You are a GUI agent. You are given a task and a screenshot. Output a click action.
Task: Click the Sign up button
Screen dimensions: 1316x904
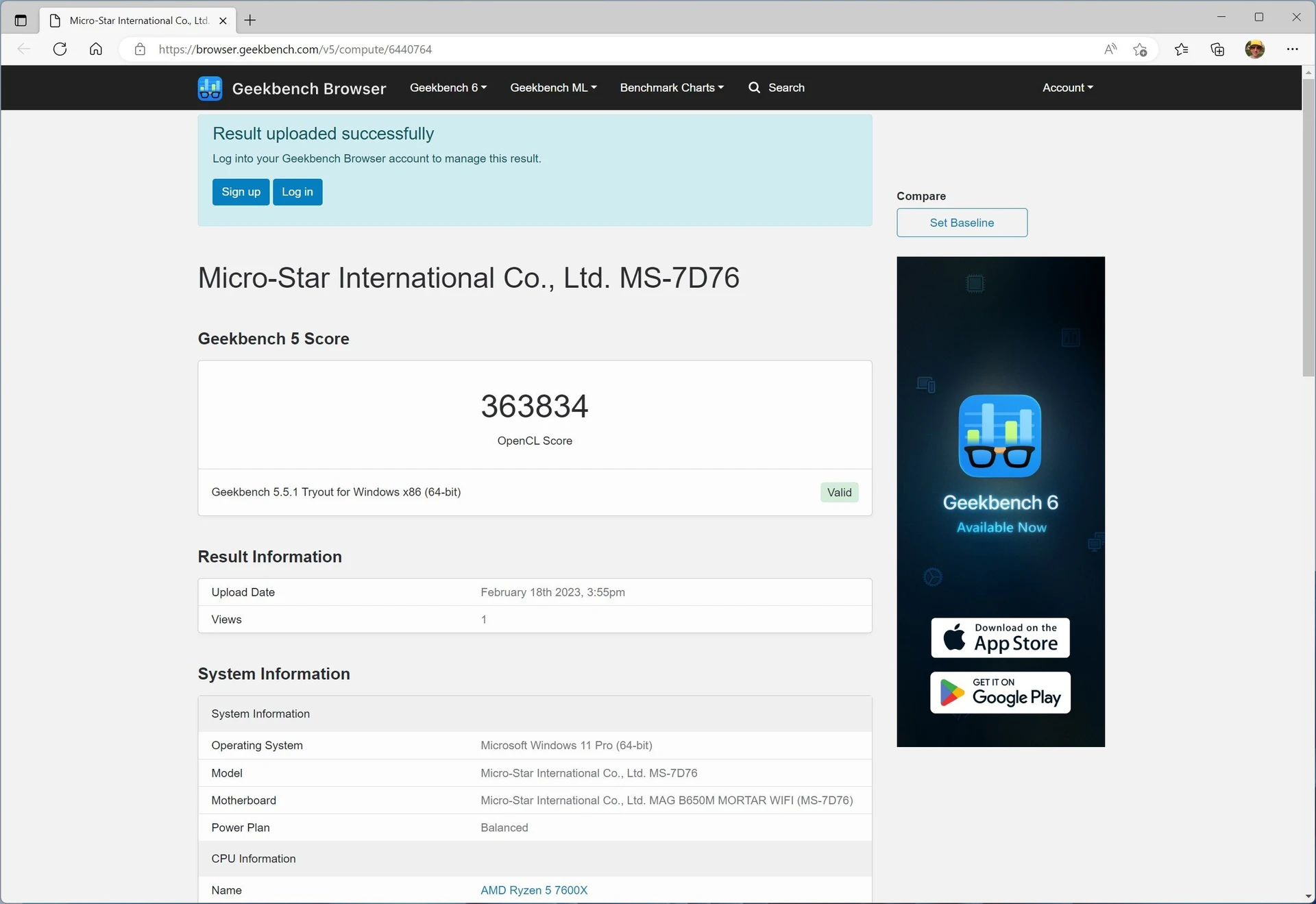pyautogui.click(x=241, y=192)
